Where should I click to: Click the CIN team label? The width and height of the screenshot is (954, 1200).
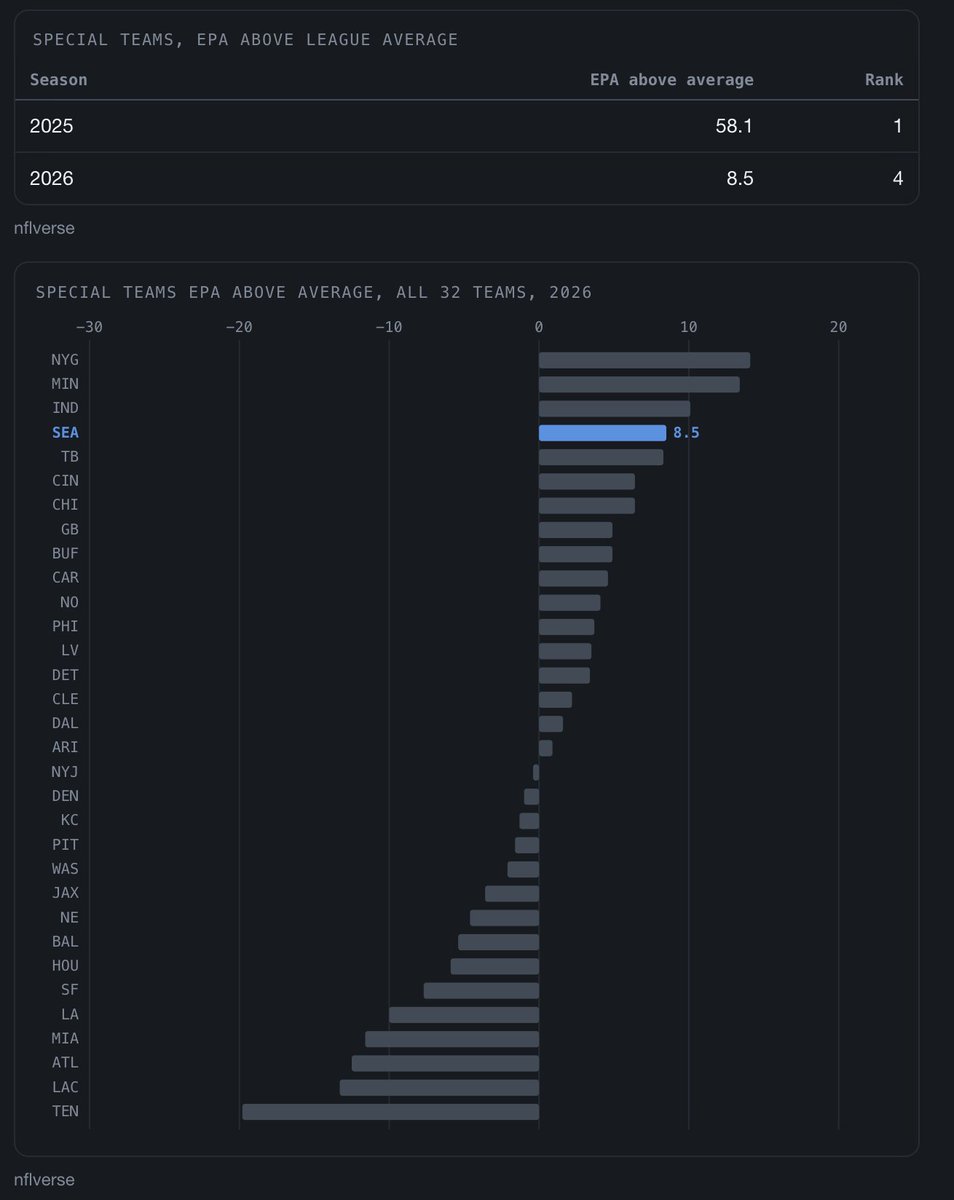tap(65, 481)
